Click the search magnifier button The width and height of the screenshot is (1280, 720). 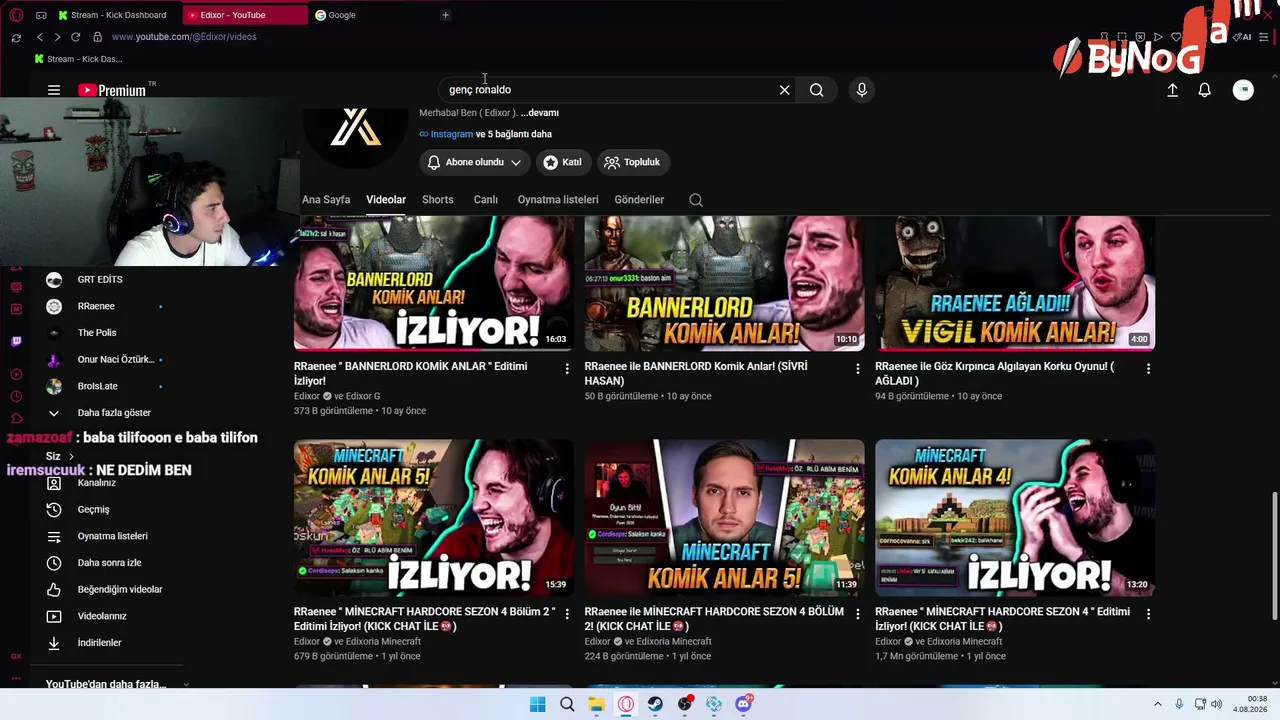817,90
